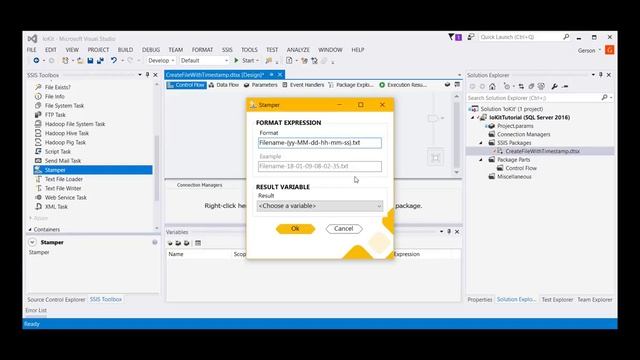This screenshot has width=640, height=360.
Task: Click the Save All icon in the toolbar
Action: coord(100,60)
